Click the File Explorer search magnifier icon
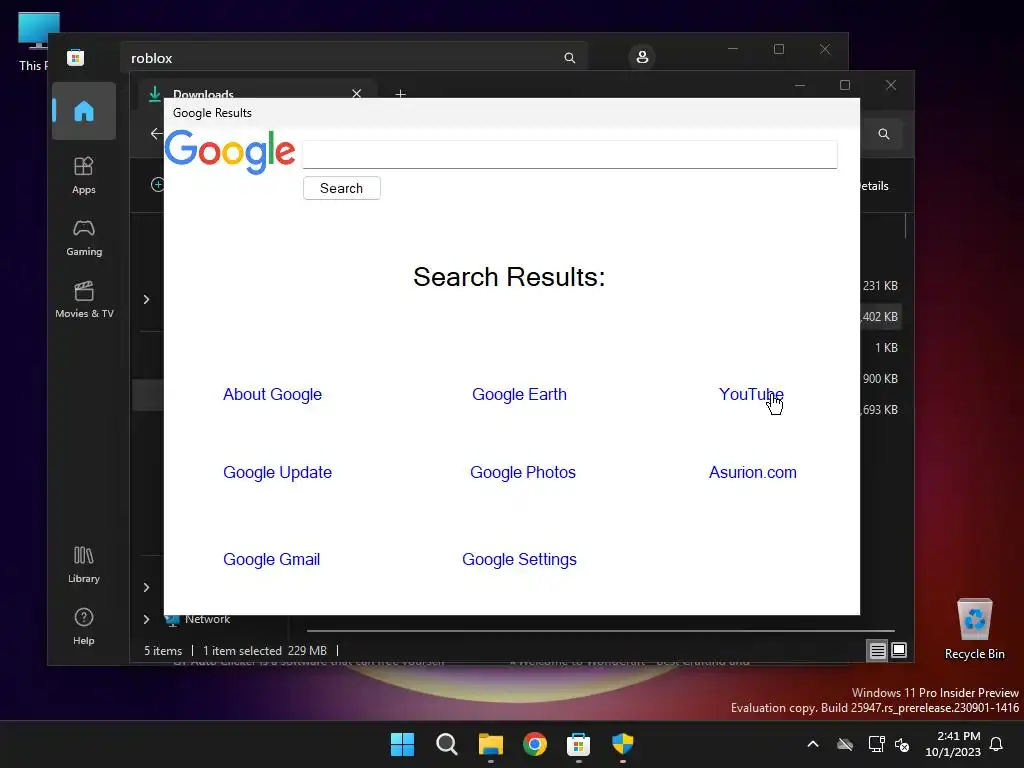The image size is (1024, 768). click(x=884, y=134)
